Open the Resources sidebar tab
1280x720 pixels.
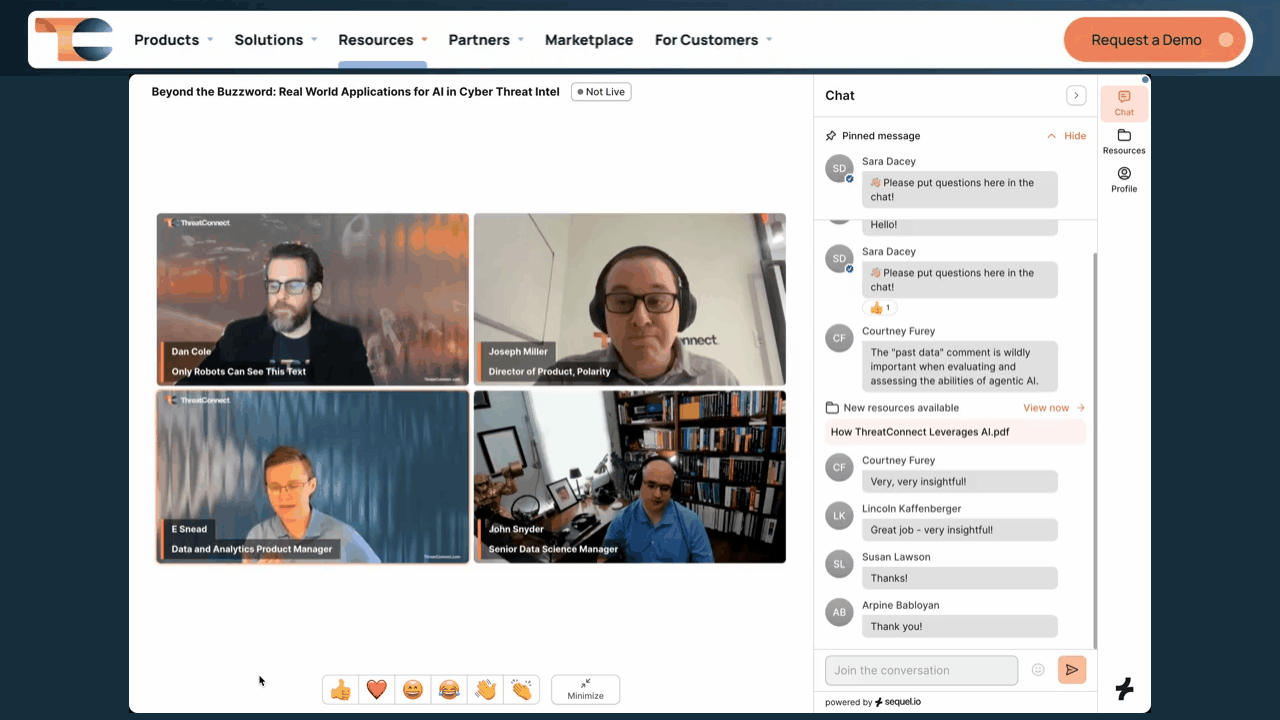click(1124, 142)
